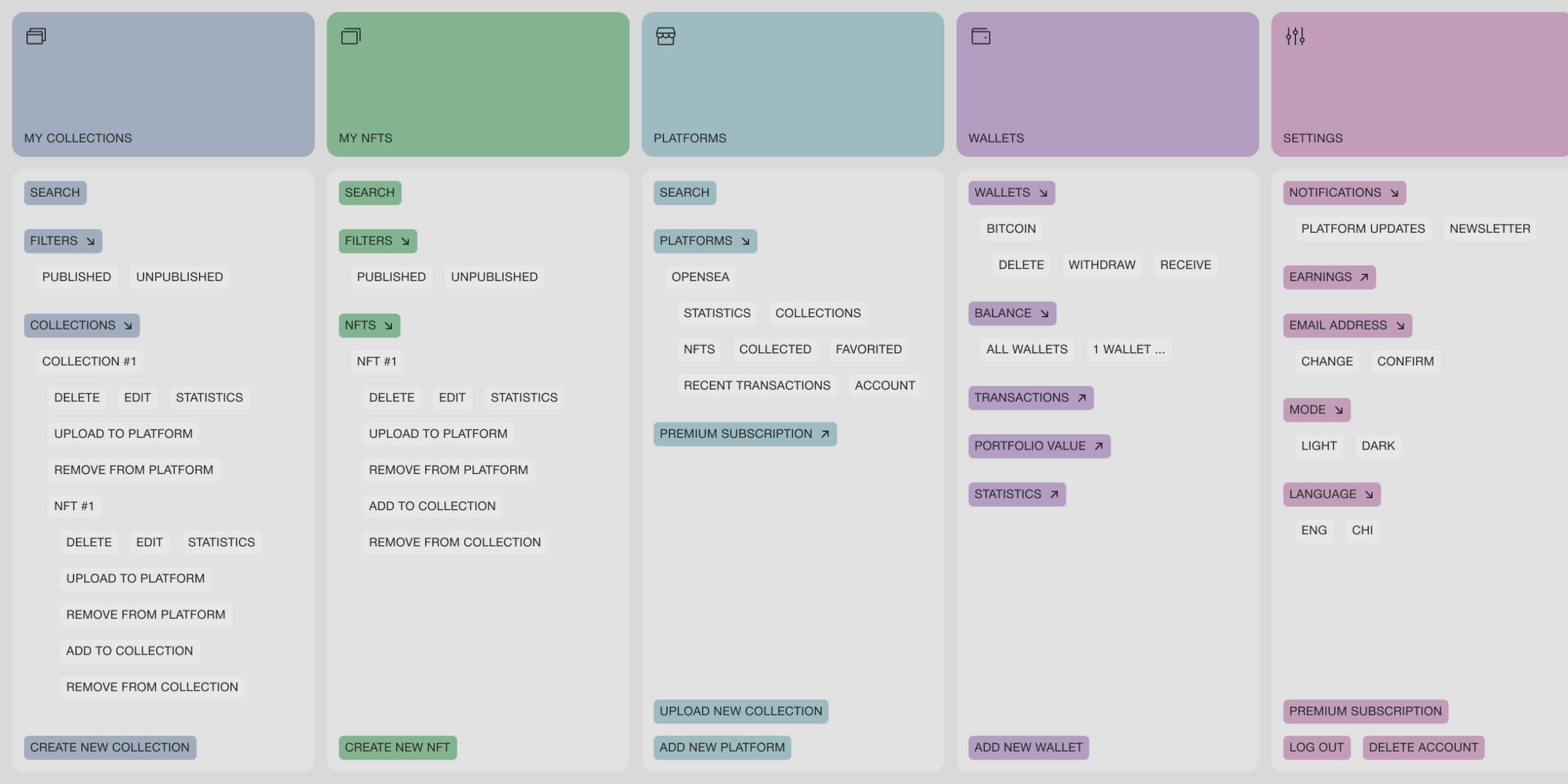
Task: Click the My Collections browser icon
Action: 36,36
